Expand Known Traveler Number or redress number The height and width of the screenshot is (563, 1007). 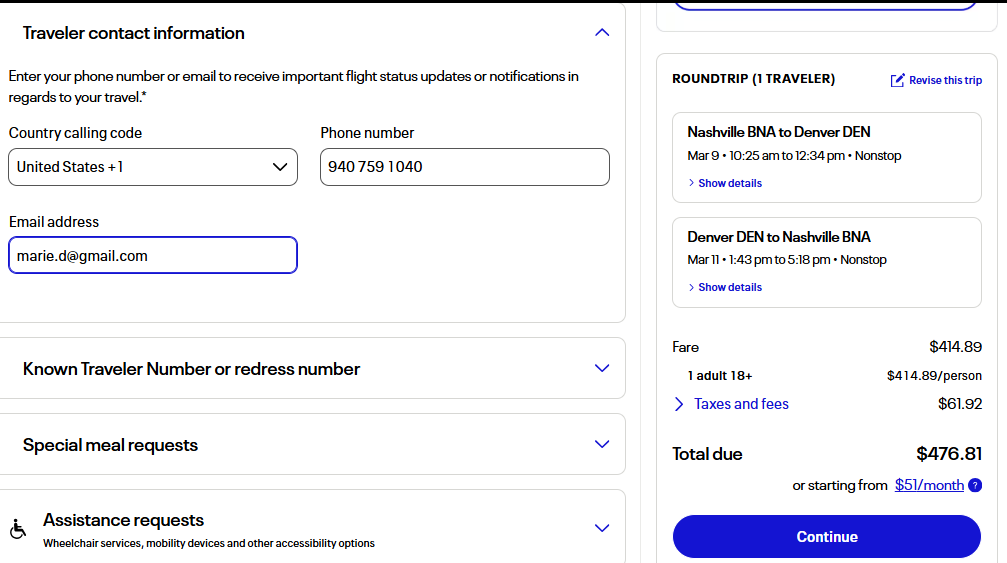[602, 368]
